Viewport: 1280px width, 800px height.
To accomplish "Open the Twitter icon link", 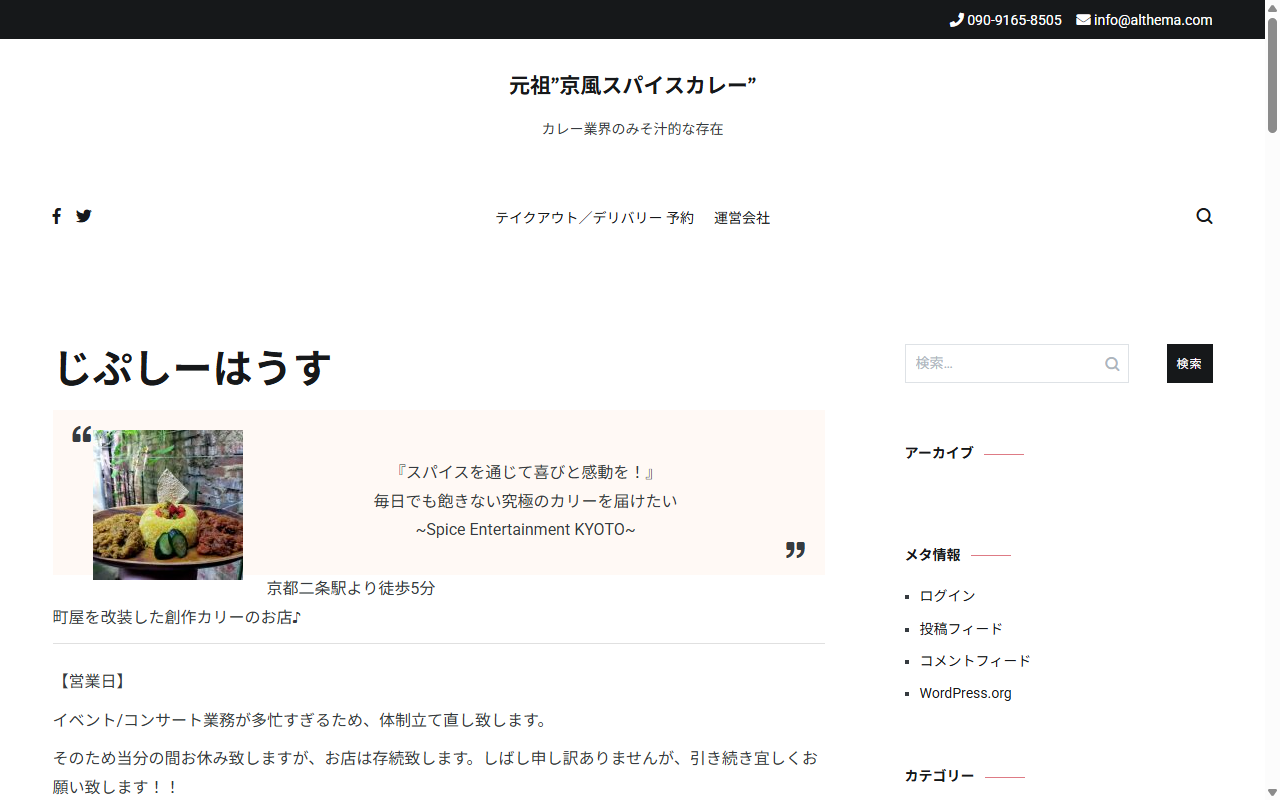I will coord(84,216).
